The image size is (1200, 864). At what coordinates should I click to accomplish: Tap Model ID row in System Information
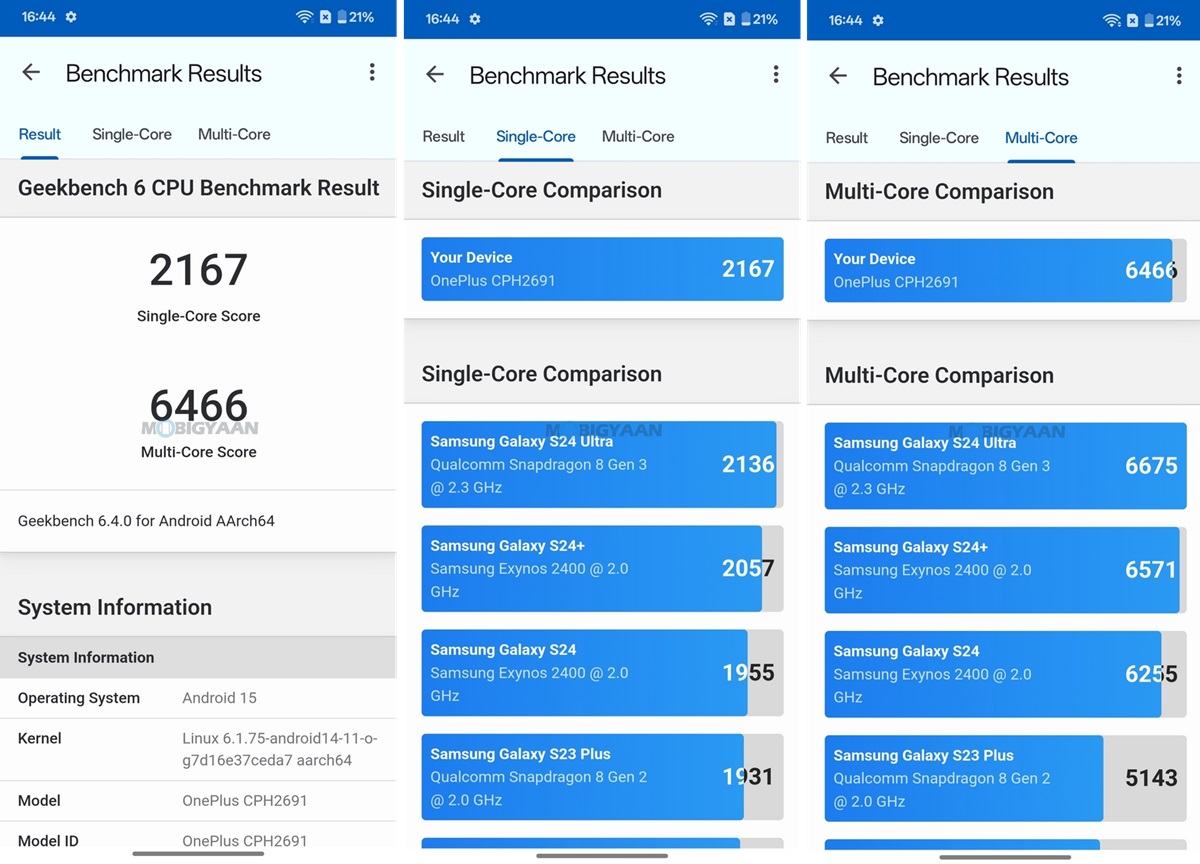coord(198,841)
